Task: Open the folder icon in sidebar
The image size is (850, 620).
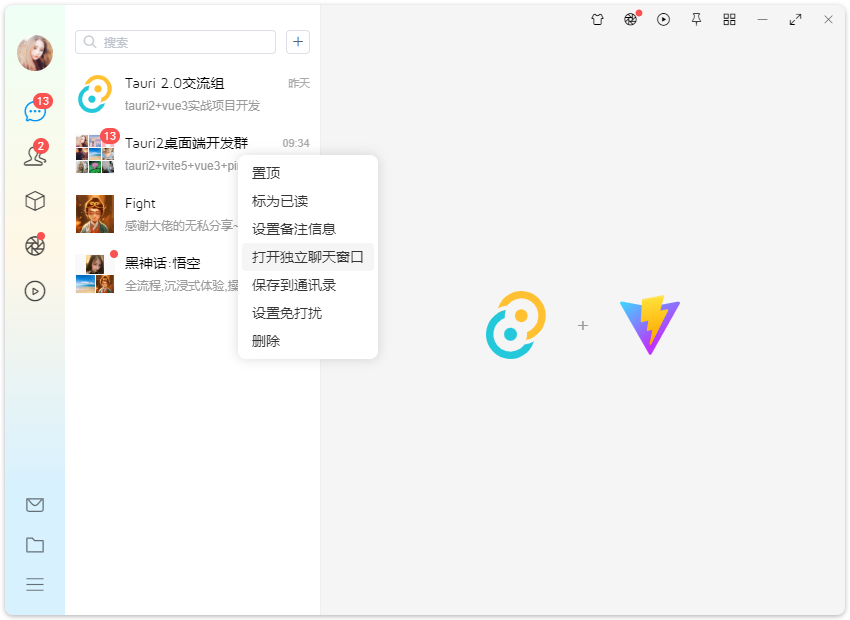Action: (x=35, y=544)
